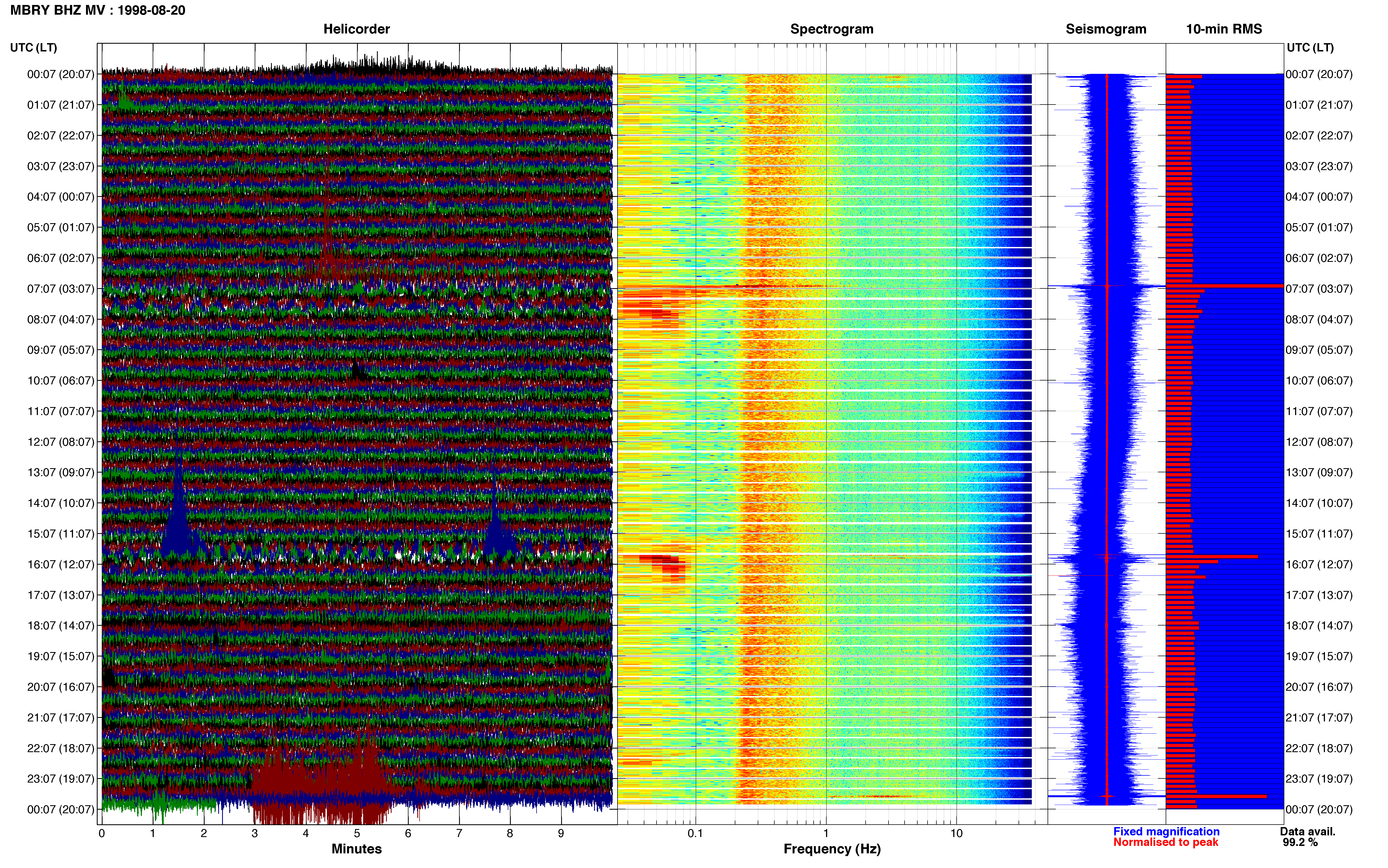This screenshot has width=1388, height=868.
Task: Click the left 'UTC (LT)' axis header
Action: coord(33,48)
